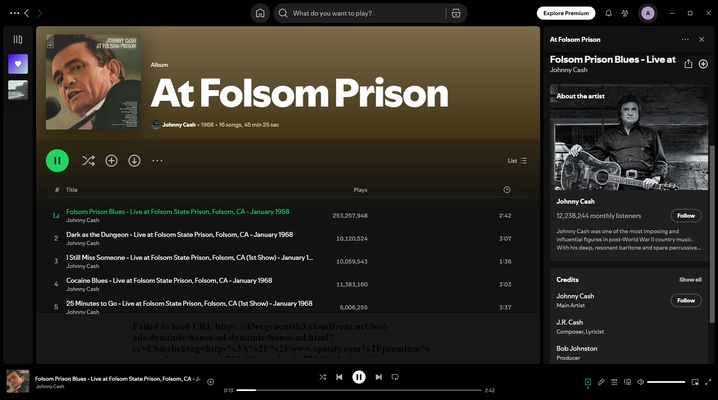Click the Plays column header

pos(360,189)
